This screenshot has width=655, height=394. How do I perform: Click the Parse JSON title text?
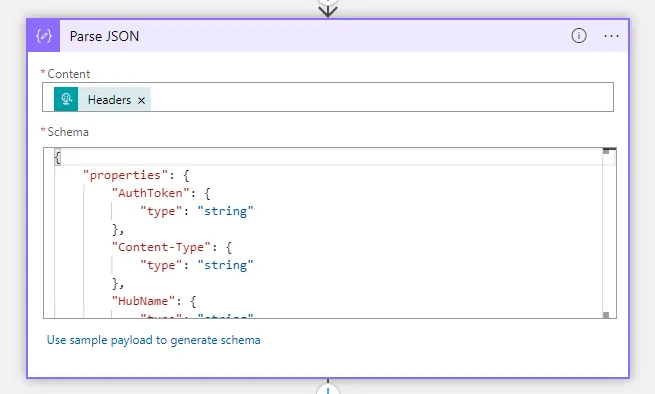(x=104, y=36)
